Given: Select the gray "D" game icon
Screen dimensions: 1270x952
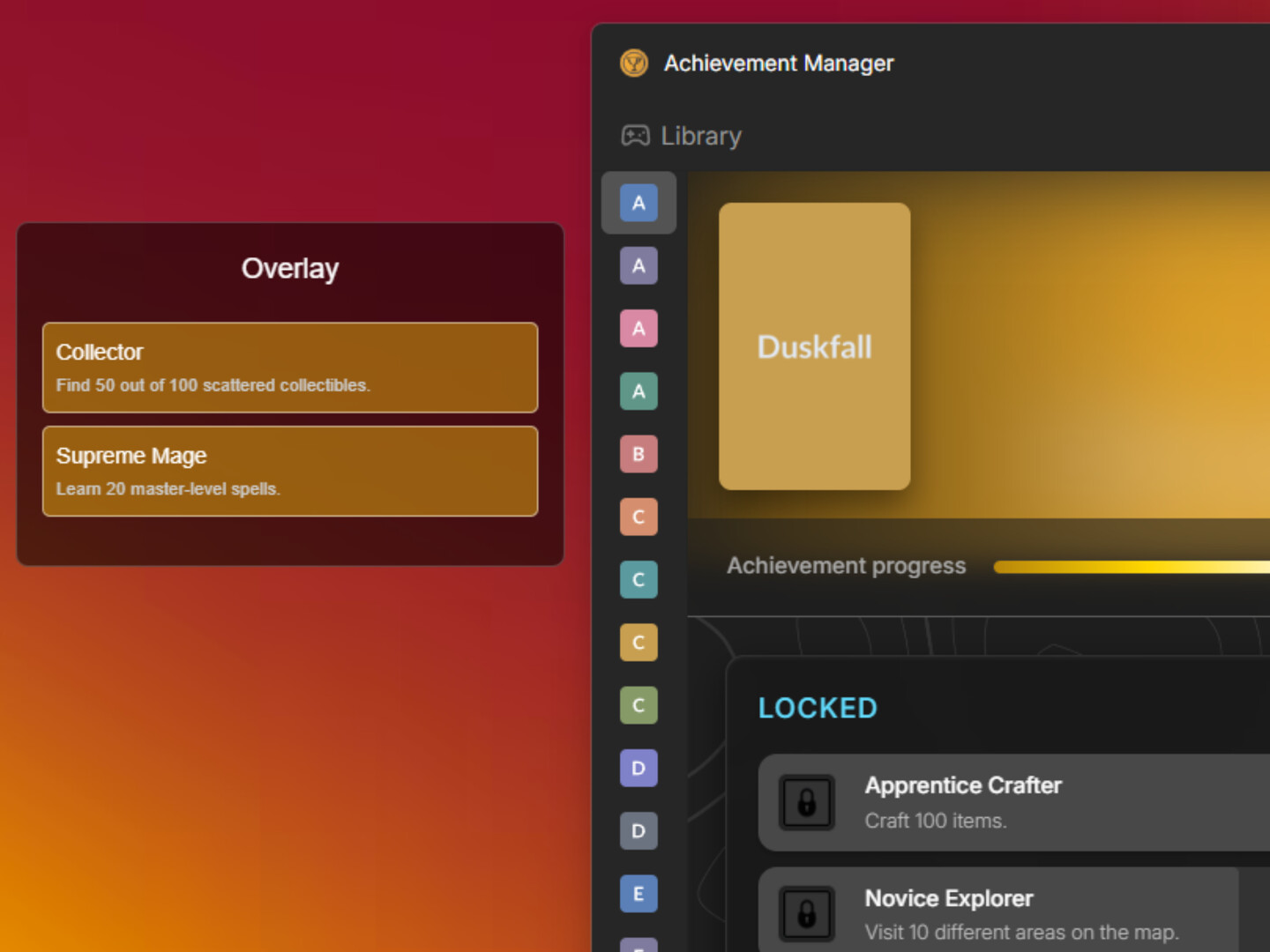Looking at the screenshot, I should coord(638,830).
